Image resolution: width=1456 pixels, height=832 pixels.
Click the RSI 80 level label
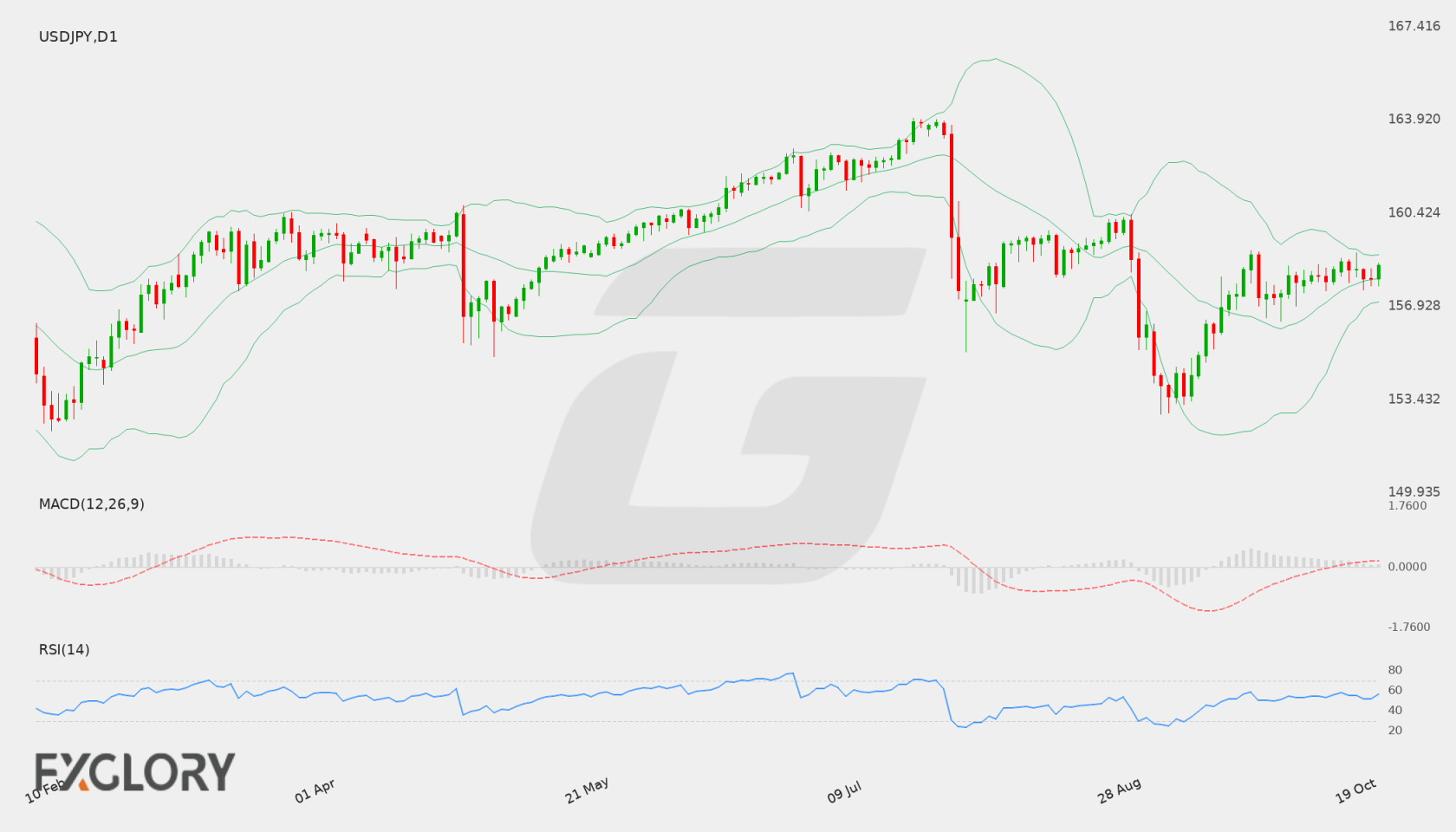1395,670
